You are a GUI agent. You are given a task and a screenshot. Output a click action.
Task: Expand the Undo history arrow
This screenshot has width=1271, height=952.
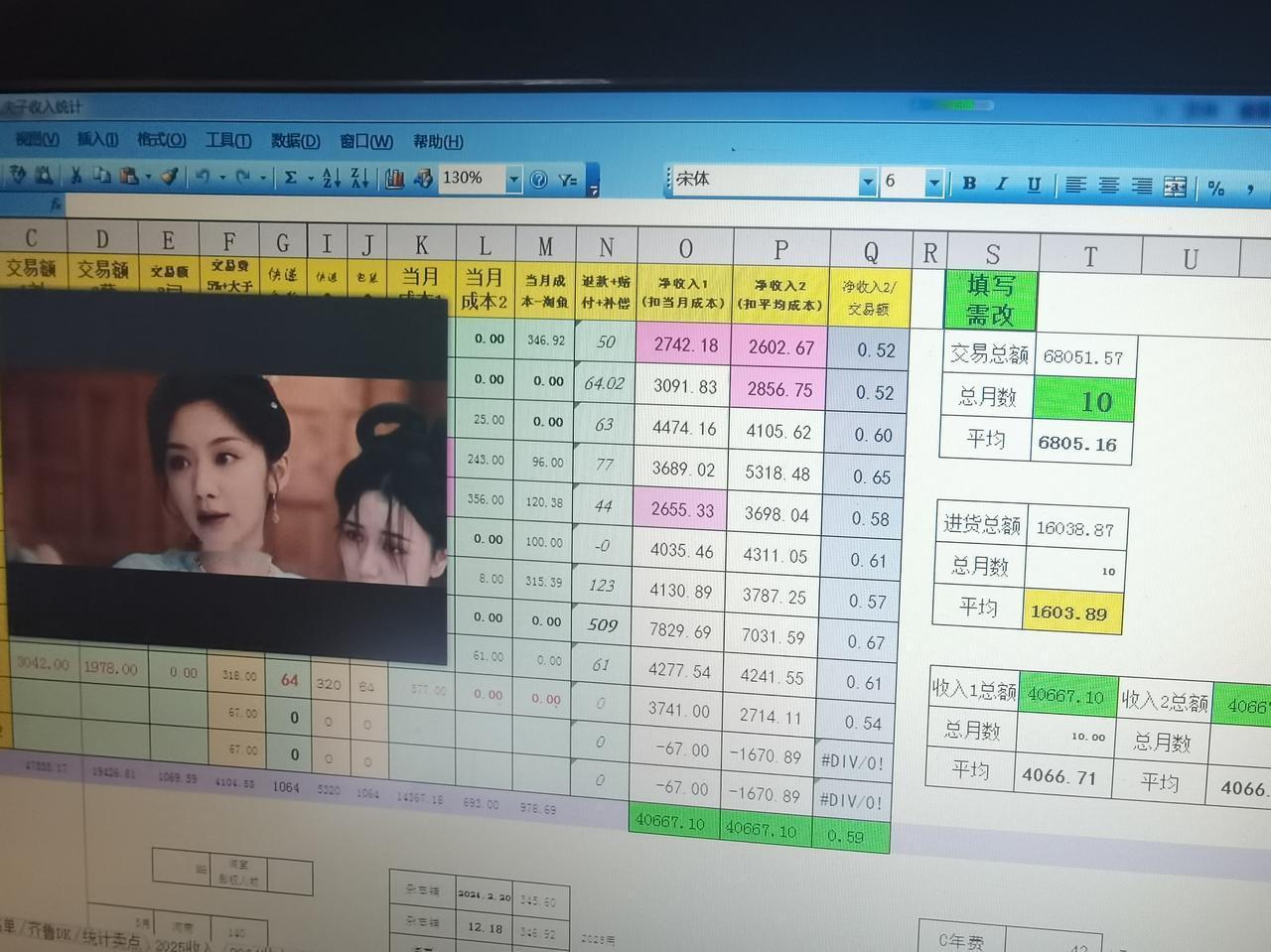tap(221, 178)
